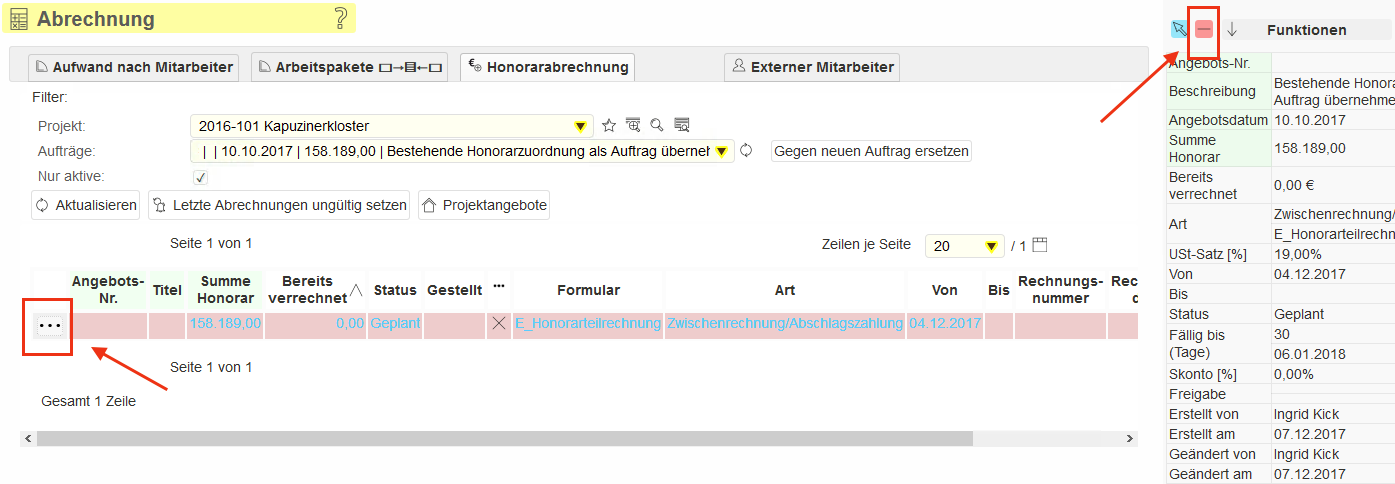Click the help question mark icon

[341, 18]
